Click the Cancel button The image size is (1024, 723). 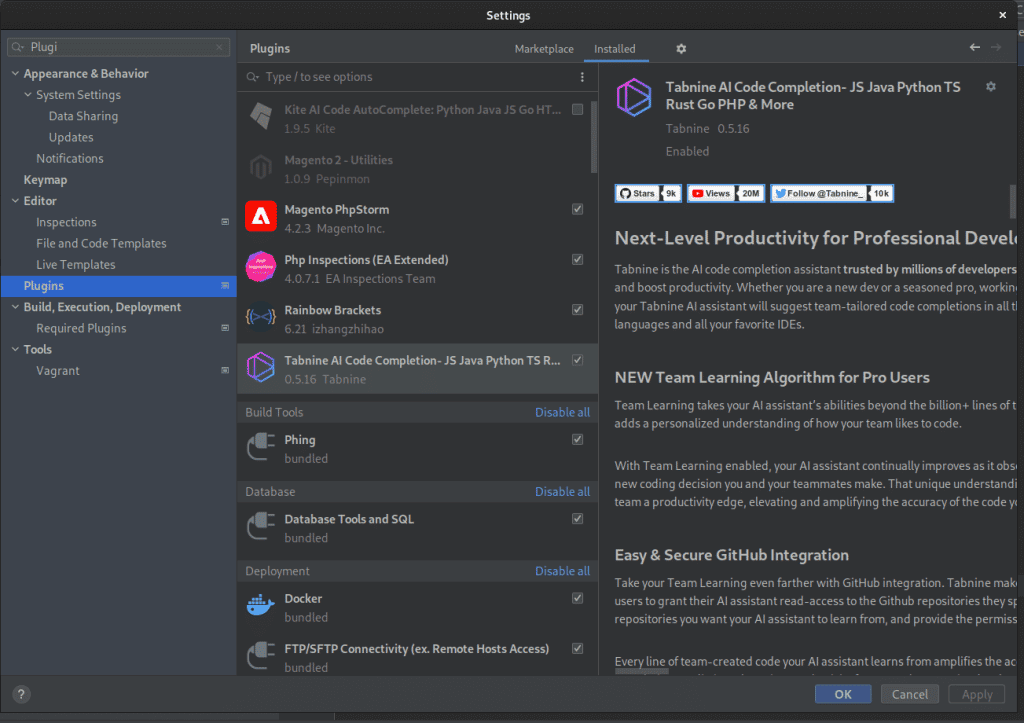coord(910,694)
